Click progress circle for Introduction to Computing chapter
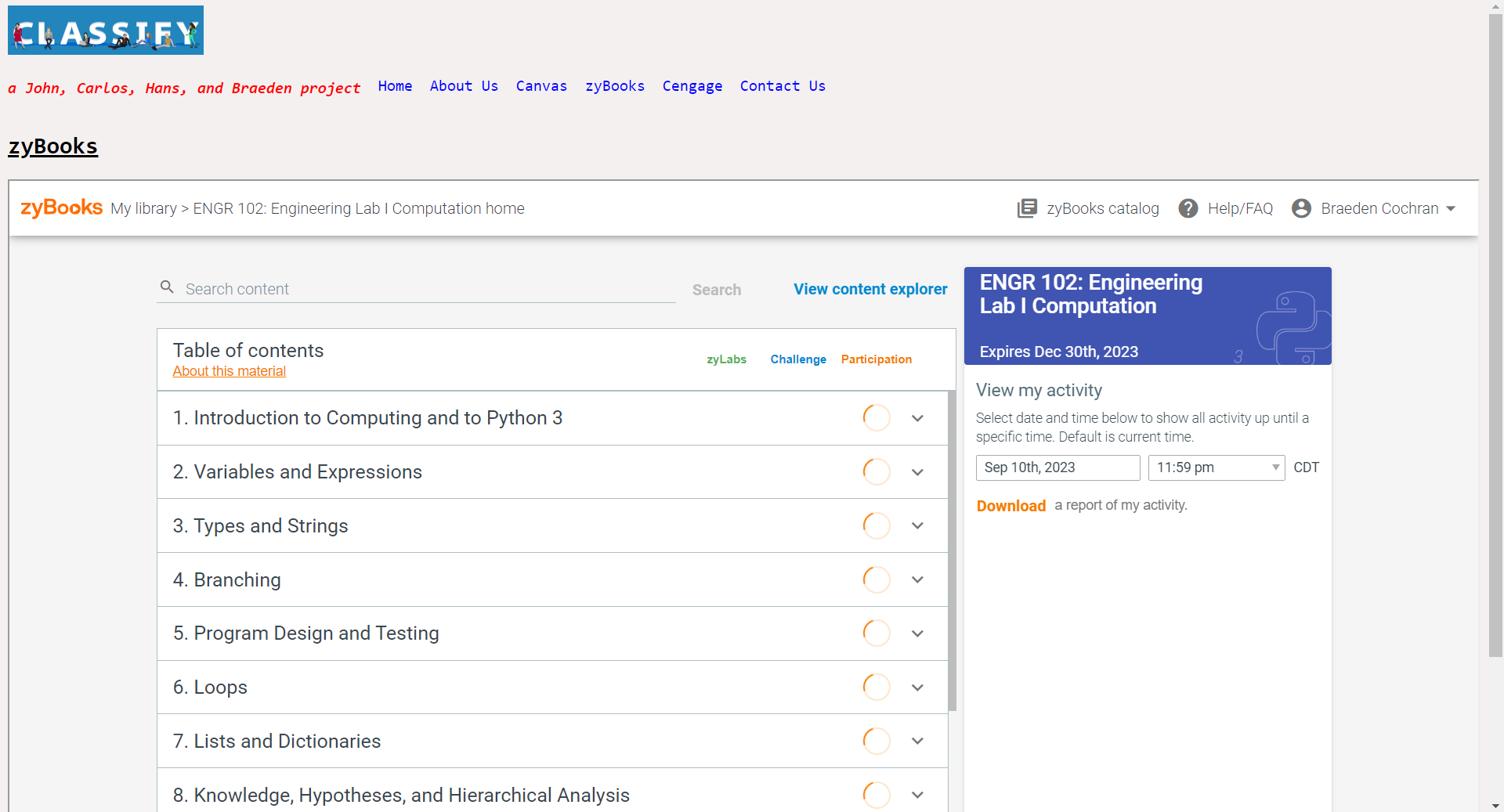 [877, 418]
